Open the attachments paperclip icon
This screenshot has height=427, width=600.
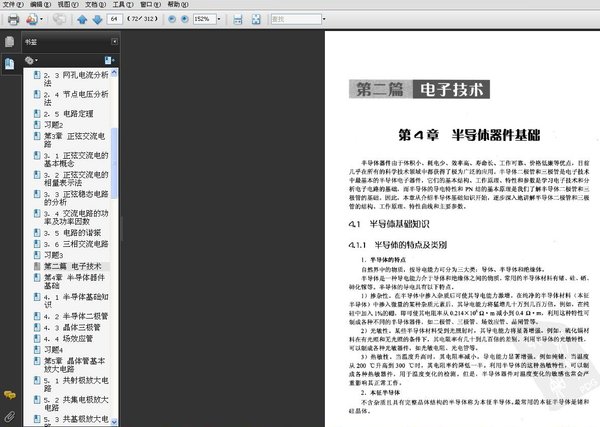(x=10, y=416)
